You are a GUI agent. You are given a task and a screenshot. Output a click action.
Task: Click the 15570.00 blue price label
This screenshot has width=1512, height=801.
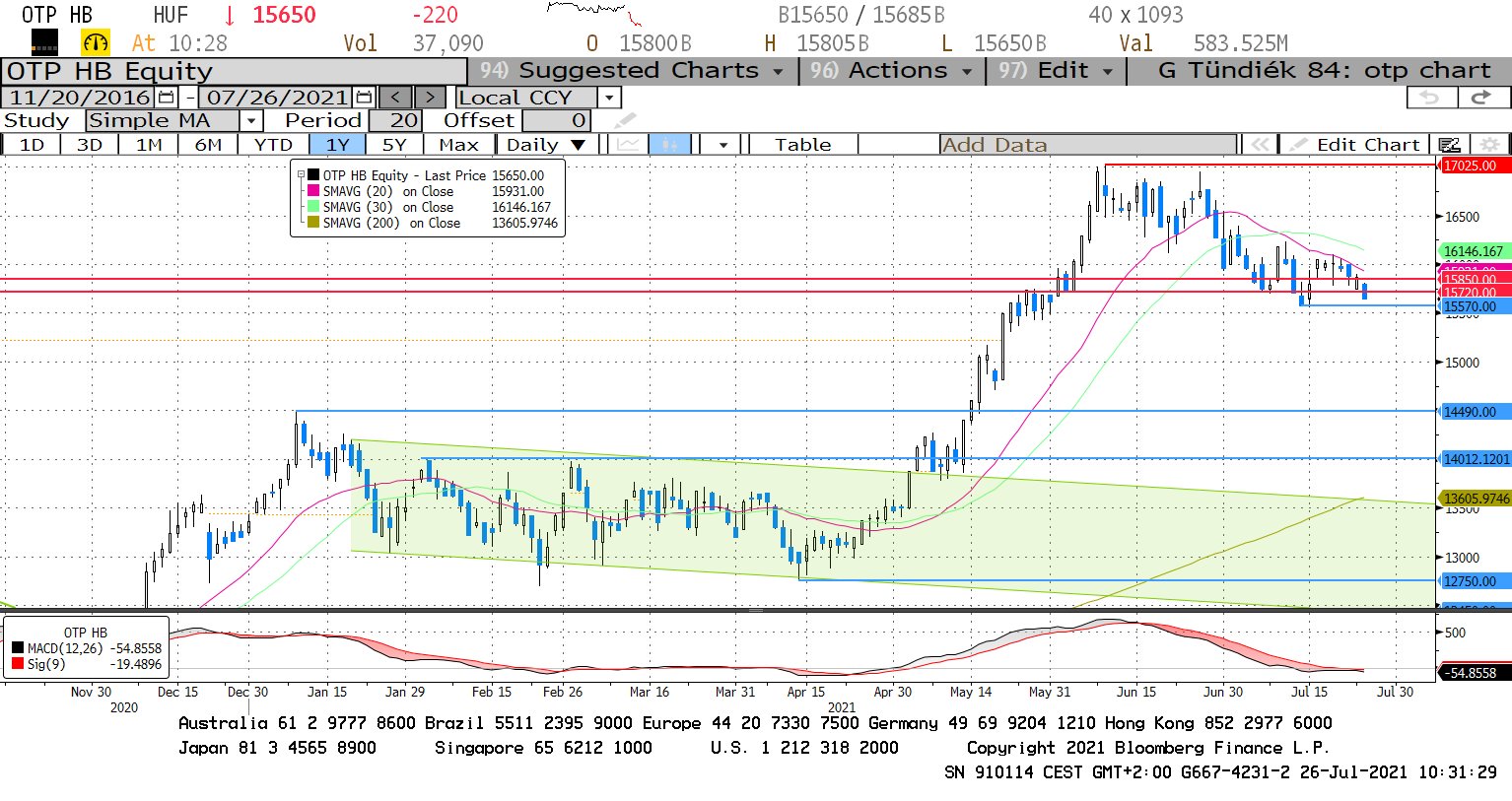[x=1475, y=306]
